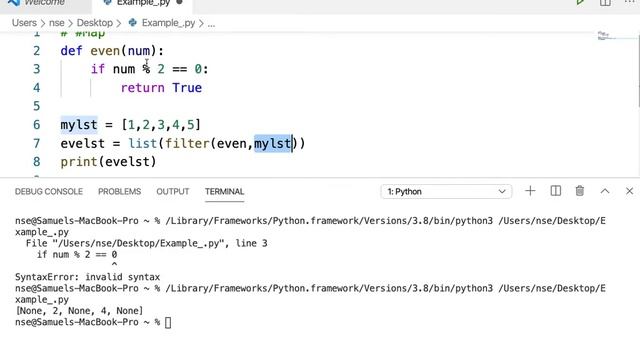This screenshot has width=640, height=360.
Task: Click 'mylst = [1,2,3,4,5]' line
Action: (x=131, y=125)
